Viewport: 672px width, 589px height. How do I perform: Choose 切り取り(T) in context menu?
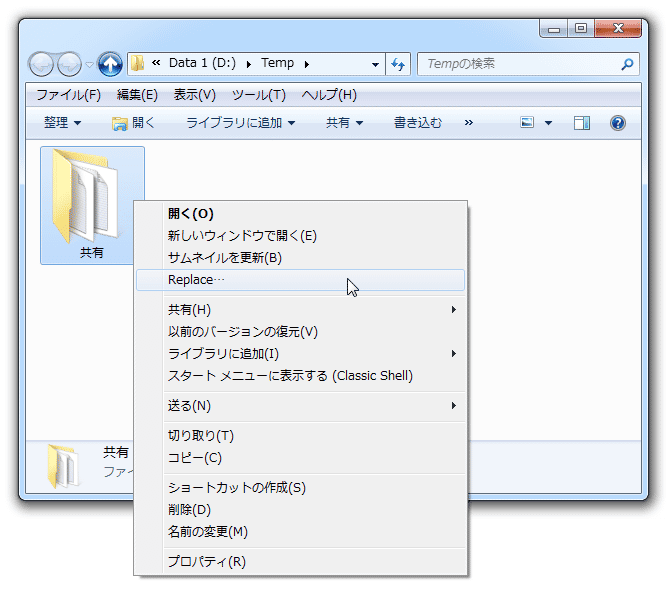[x=300, y=436]
